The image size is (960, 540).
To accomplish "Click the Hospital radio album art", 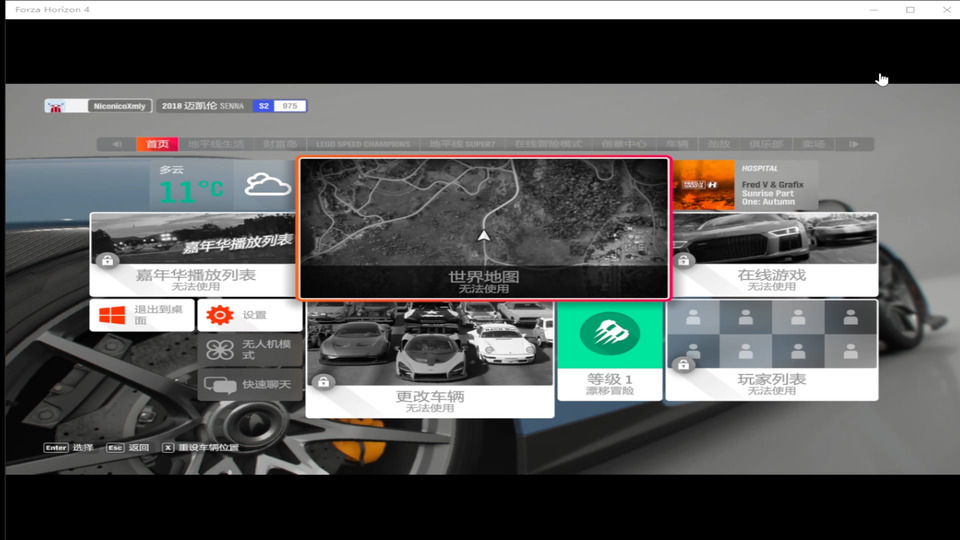I will pyautogui.click(x=703, y=185).
